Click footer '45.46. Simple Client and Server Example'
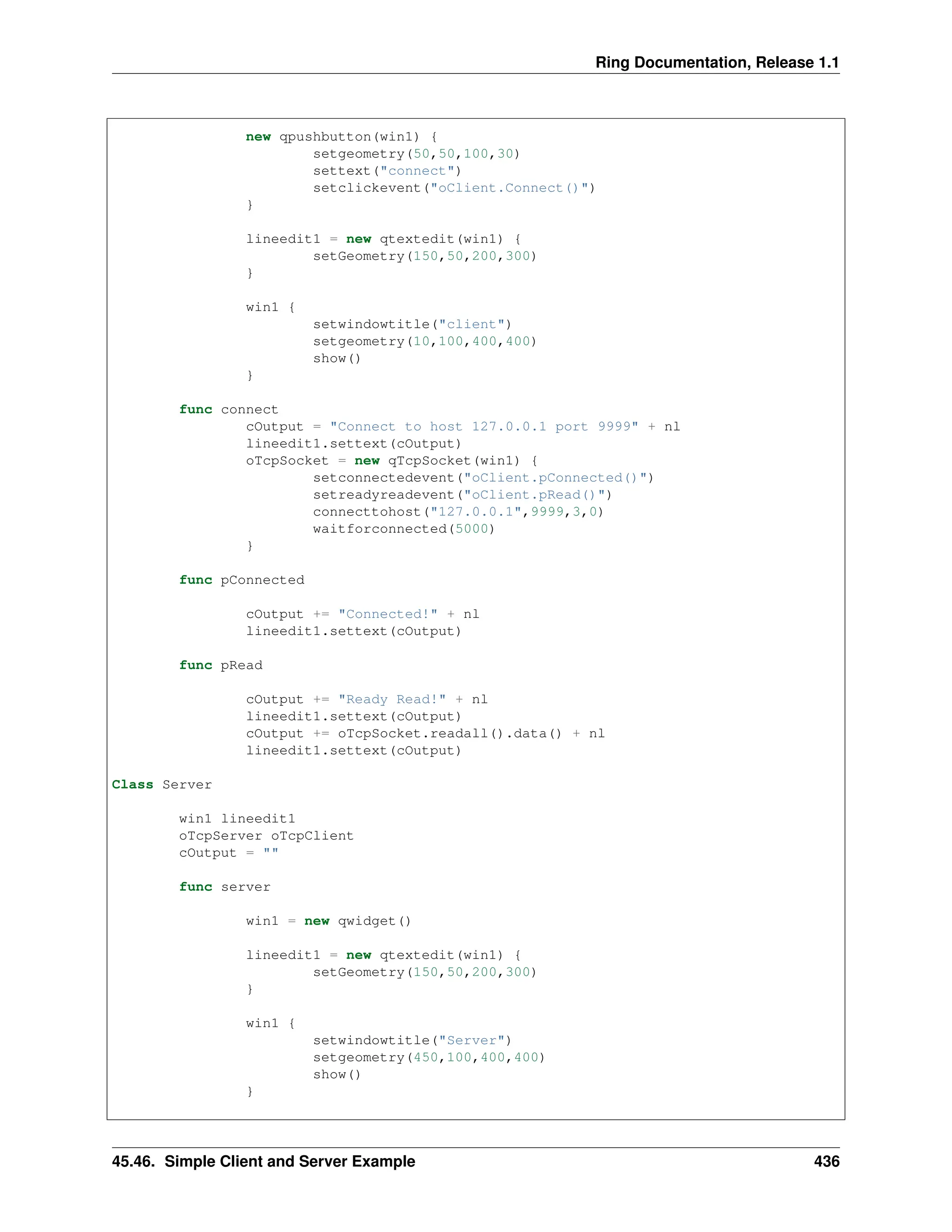Image resolution: width=952 pixels, height=1232 pixels. (x=264, y=1161)
